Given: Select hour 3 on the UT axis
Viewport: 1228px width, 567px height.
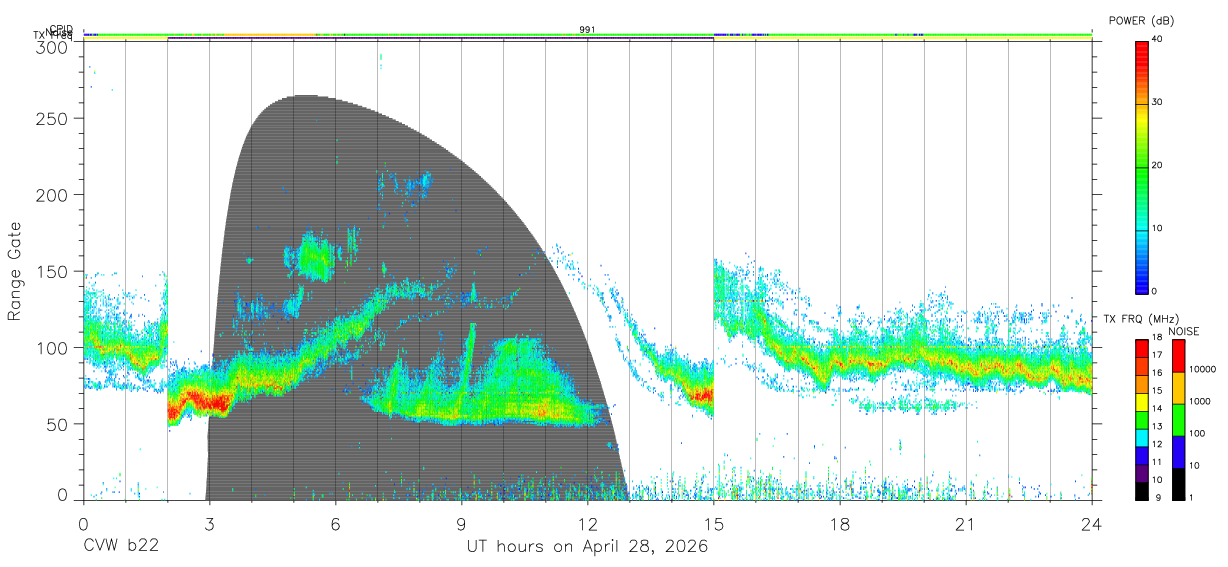Looking at the screenshot, I should pyautogui.click(x=209, y=523).
